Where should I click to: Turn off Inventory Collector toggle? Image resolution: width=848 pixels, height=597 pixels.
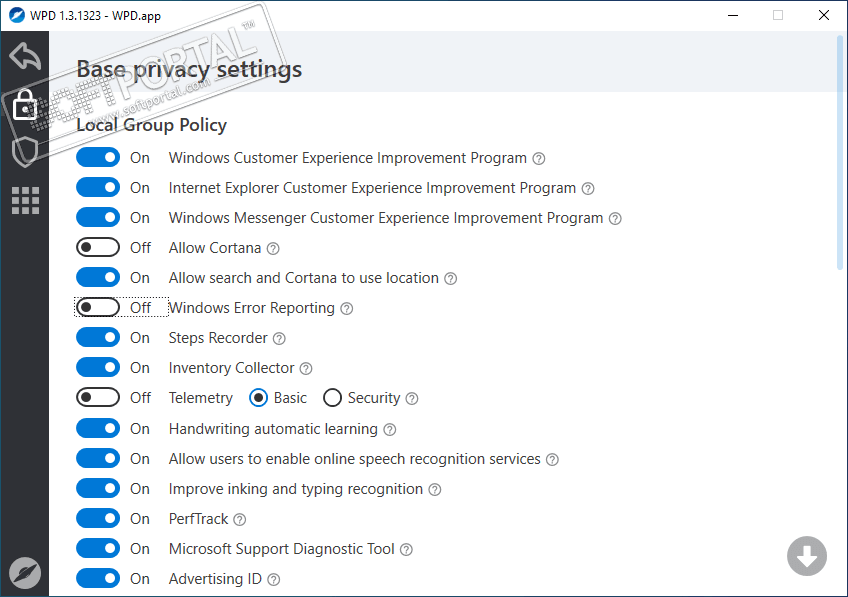click(x=98, y=368)
